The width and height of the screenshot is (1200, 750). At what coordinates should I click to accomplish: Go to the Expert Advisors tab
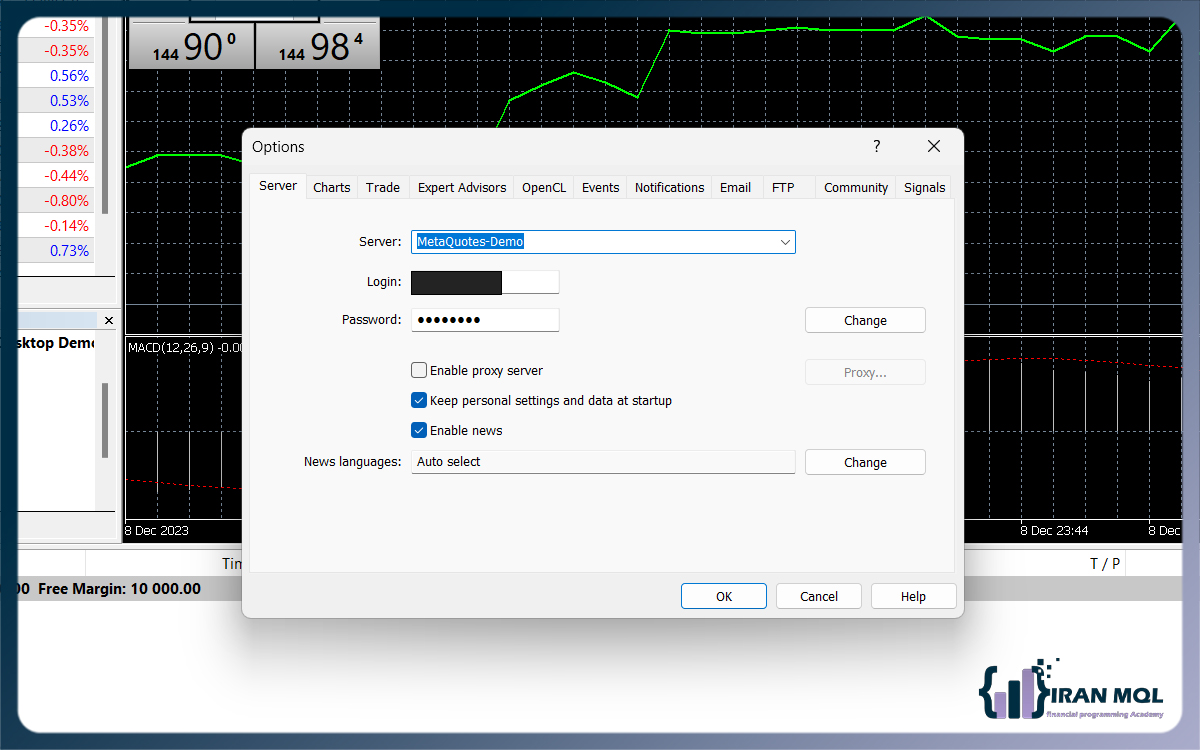click(x=462, y=187)
